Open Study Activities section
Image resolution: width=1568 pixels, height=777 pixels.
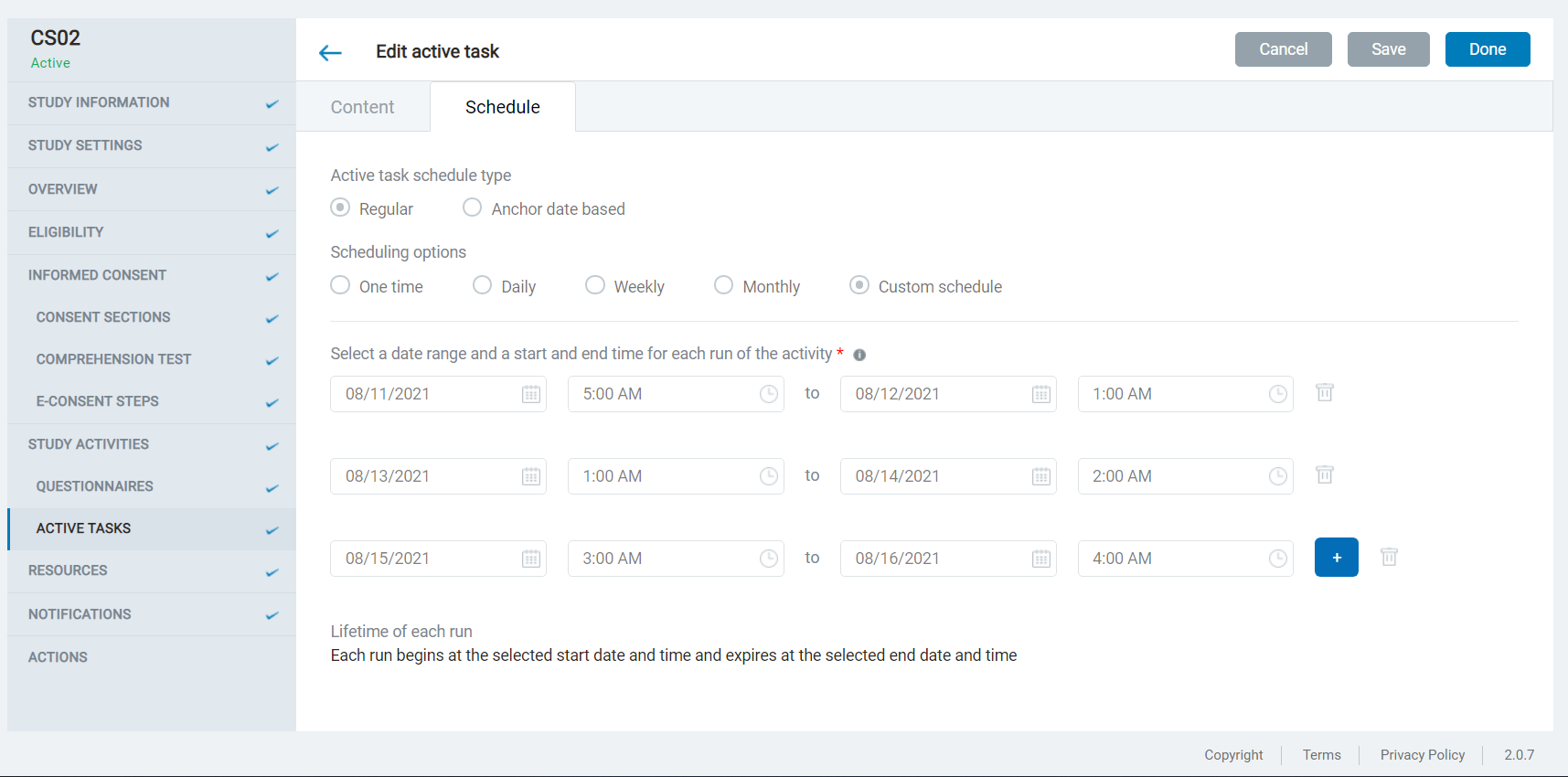tap(152, 444)
